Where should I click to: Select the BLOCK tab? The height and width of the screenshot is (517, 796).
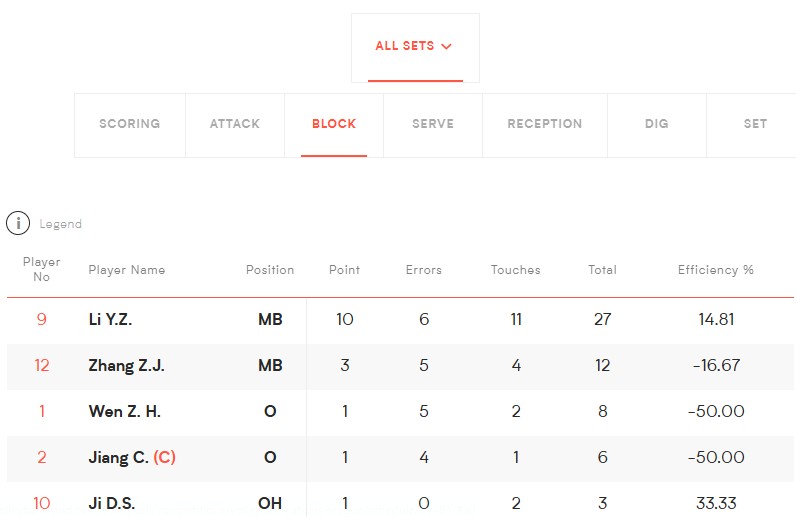[334, 125]
